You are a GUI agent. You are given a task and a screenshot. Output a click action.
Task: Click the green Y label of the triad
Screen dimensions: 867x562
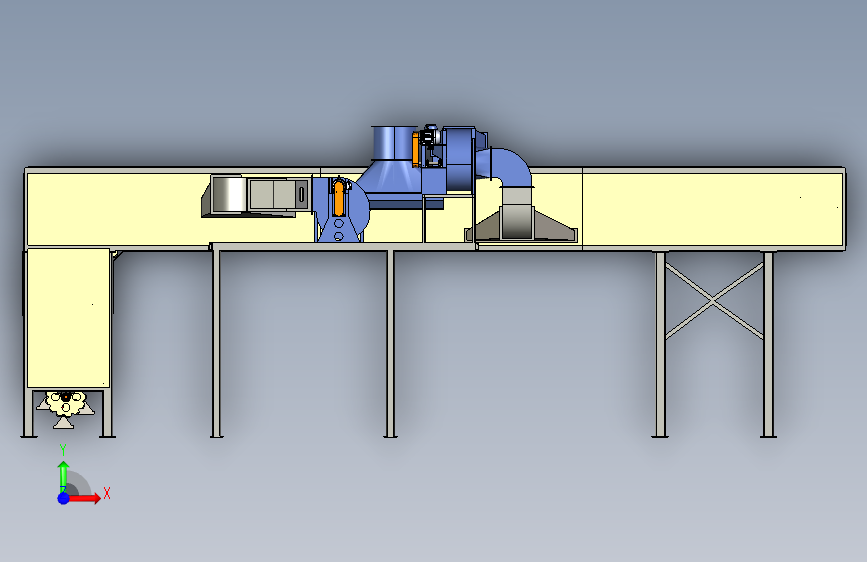click(x=63, y=450)
